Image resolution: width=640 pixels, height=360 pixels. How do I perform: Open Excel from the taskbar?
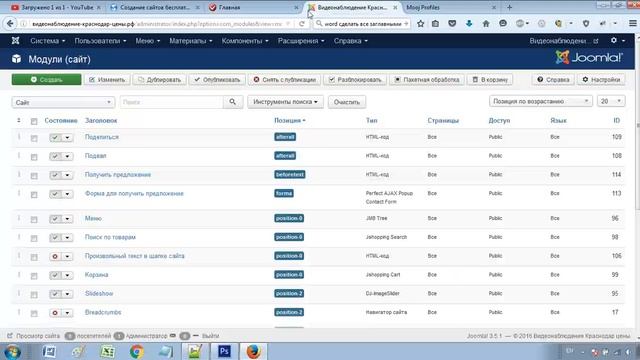tap(107, 351)
